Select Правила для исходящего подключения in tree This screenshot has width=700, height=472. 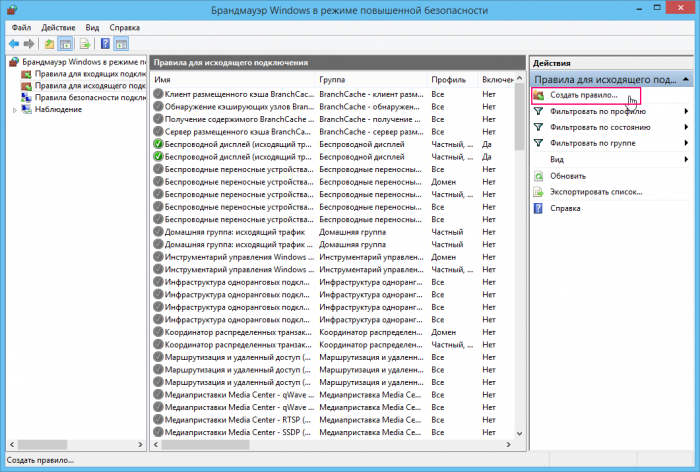point(90,86)
